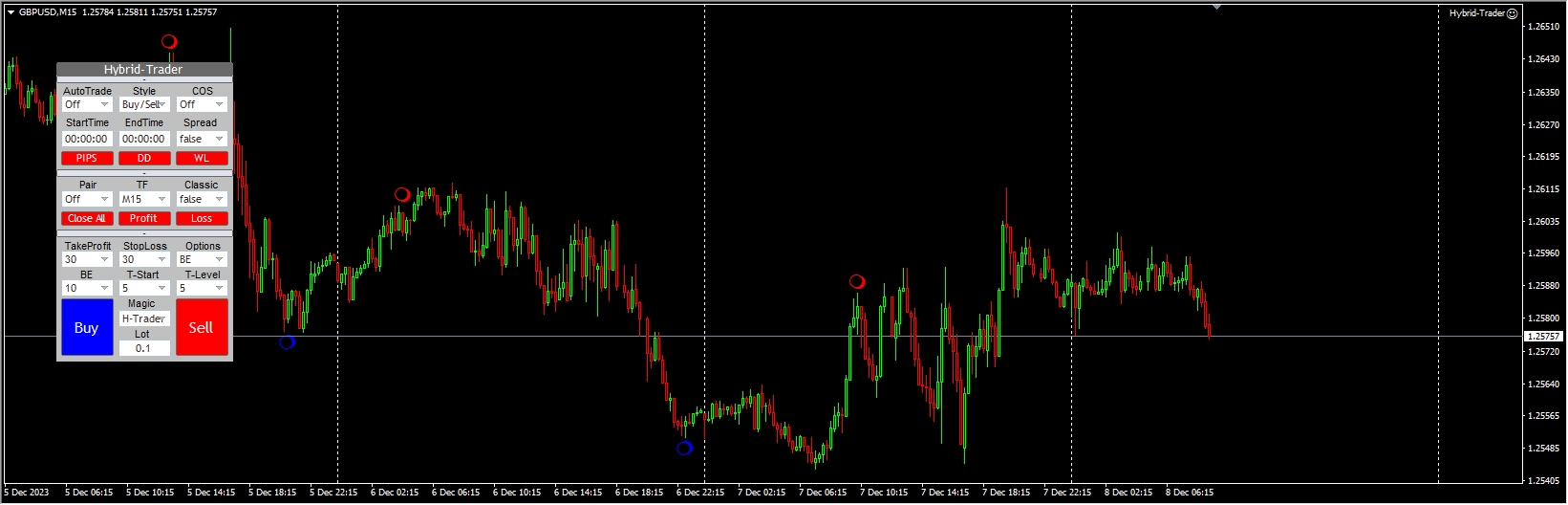Click the blue circle marker below Buy button
Viewport: 1568px width, 505px height.
click(287, 341)
